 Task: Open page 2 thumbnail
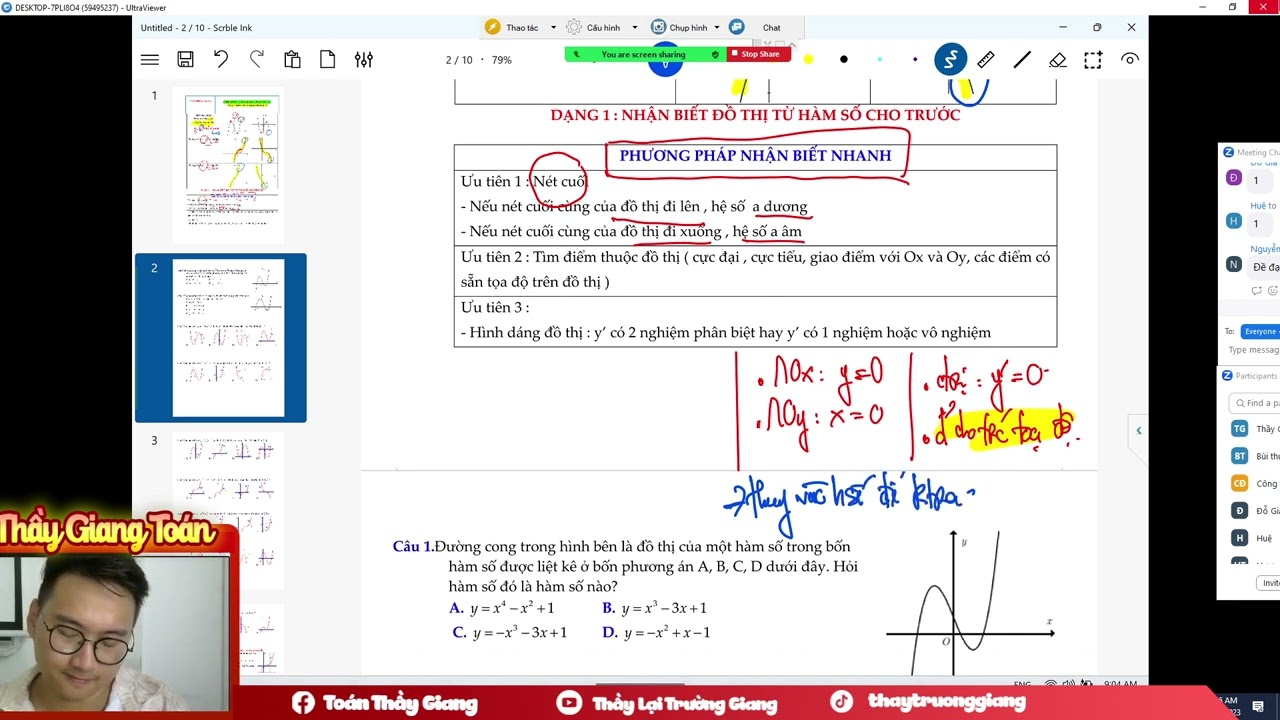(x=228, y=338)
